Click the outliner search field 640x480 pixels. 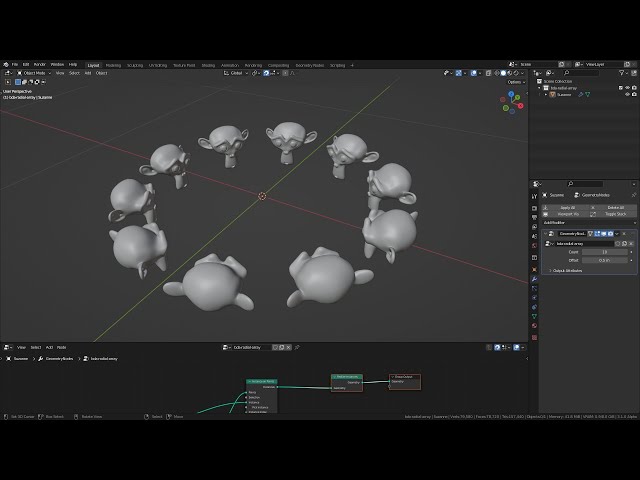click(581, 73)
